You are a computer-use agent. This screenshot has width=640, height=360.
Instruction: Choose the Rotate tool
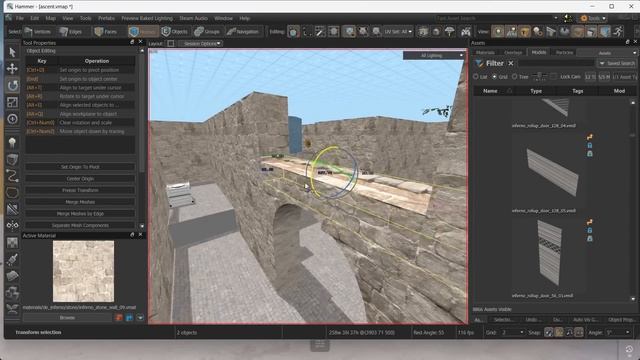(x=12, y=85)
